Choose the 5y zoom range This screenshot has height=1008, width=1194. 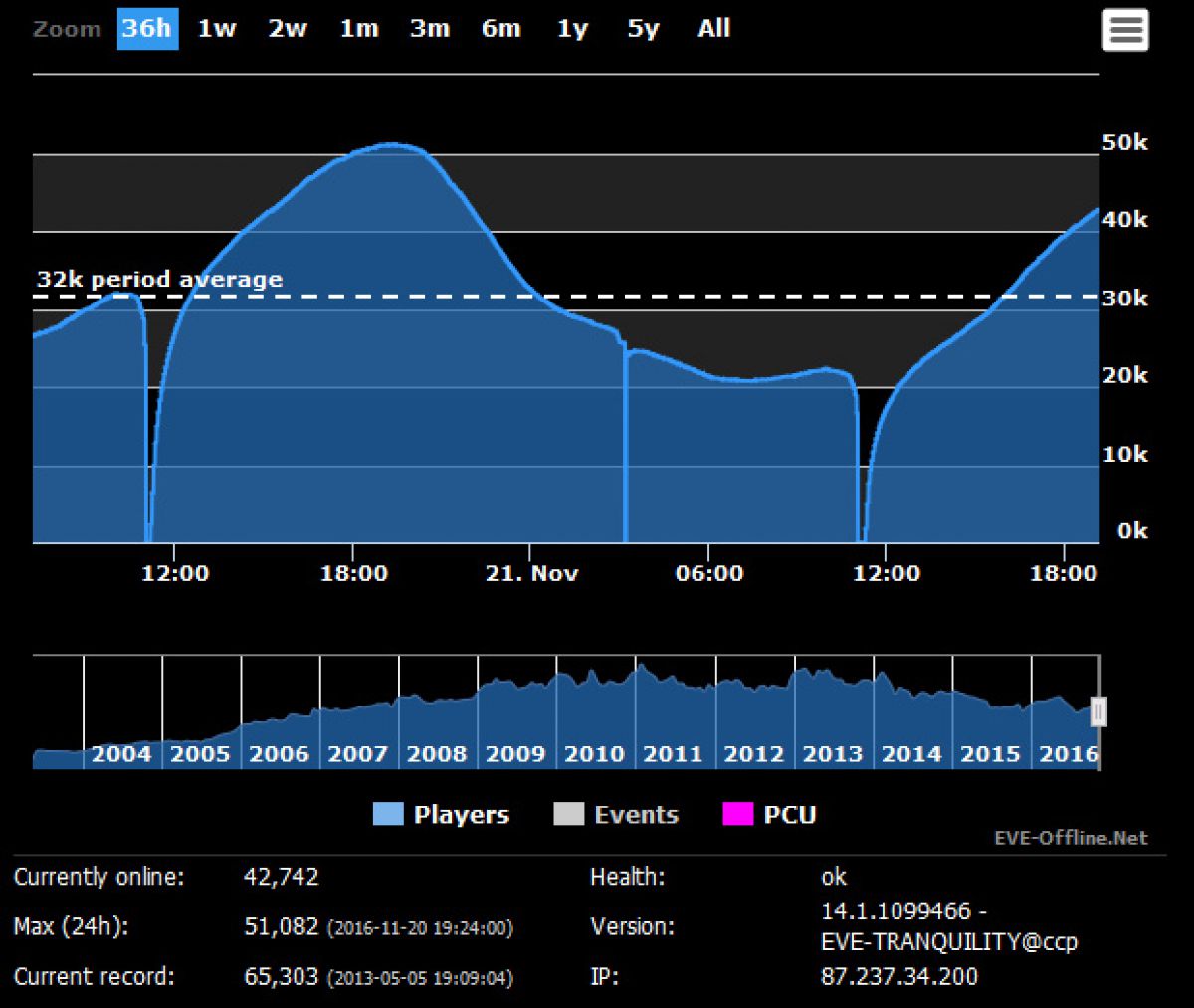pyautogui.click(x=643, y=29)
